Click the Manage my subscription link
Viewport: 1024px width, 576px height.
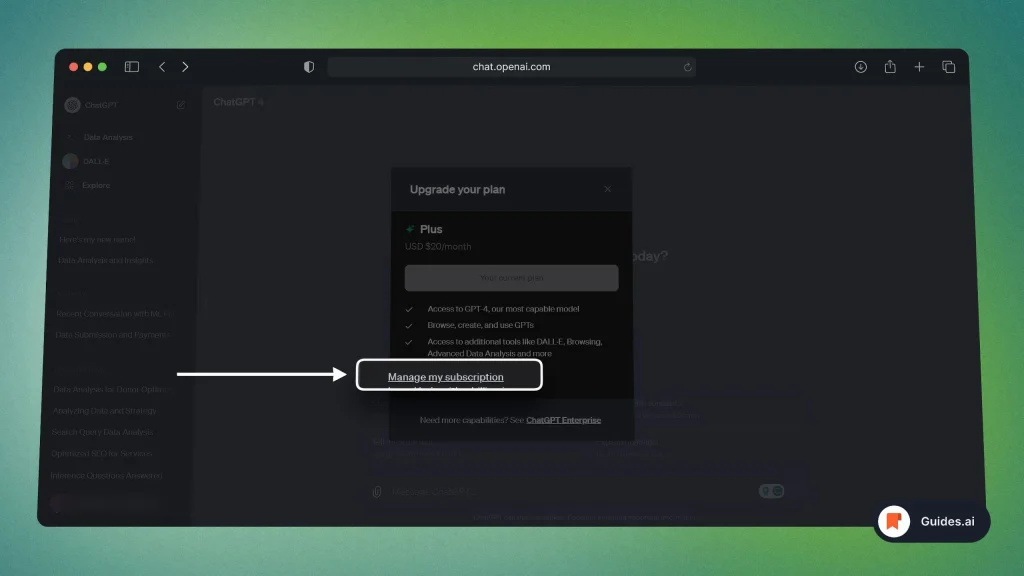[x=445, y=377]
